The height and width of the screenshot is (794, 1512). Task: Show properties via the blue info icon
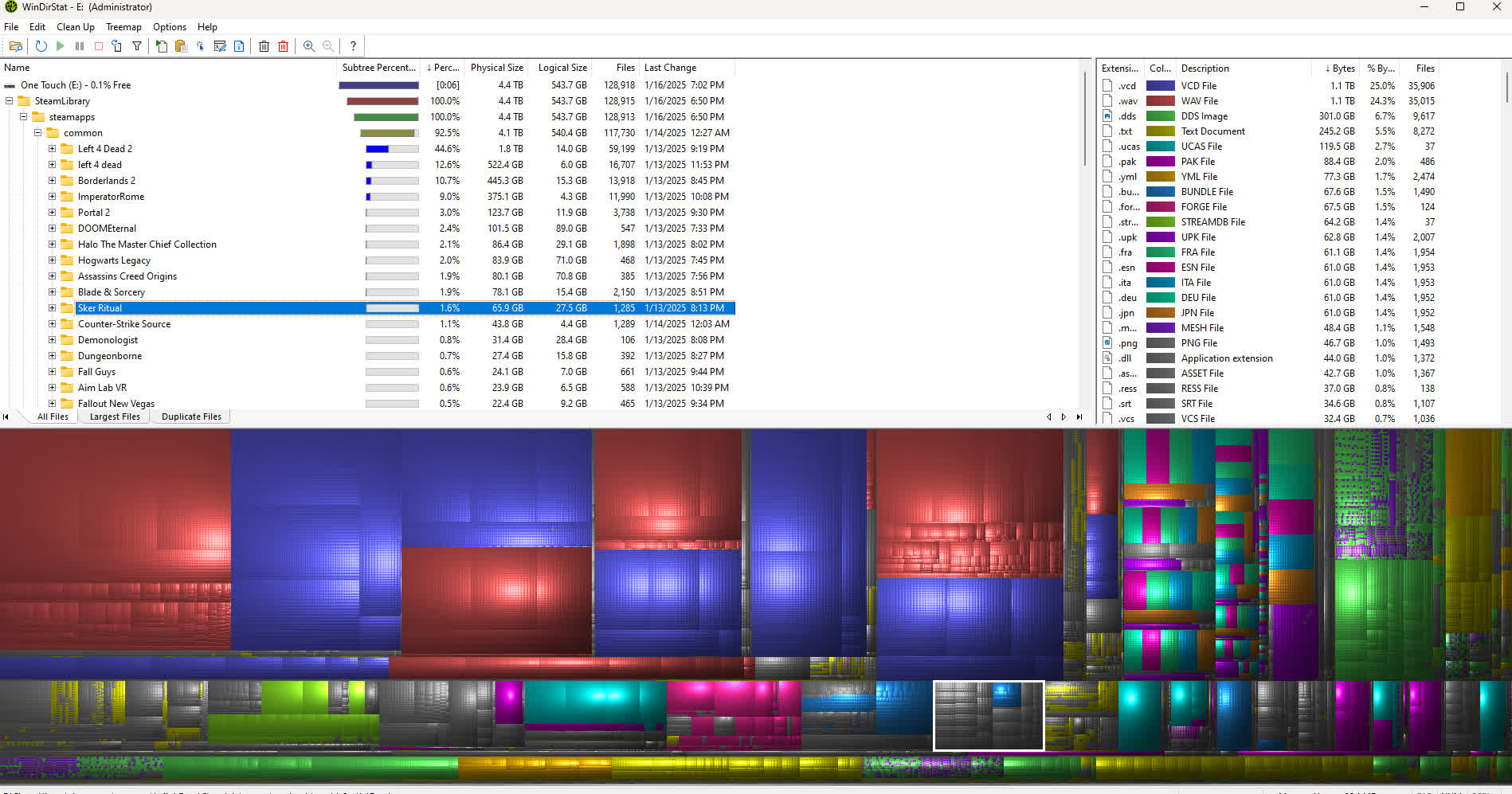(x=239, y=45)
